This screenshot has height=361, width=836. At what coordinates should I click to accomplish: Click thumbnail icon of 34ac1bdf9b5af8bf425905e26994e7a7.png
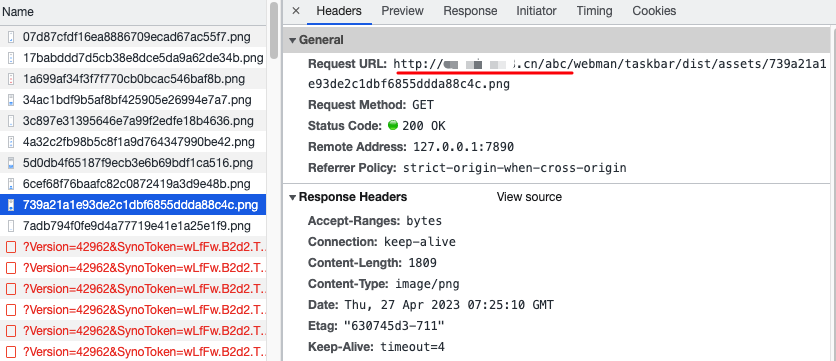11,100
